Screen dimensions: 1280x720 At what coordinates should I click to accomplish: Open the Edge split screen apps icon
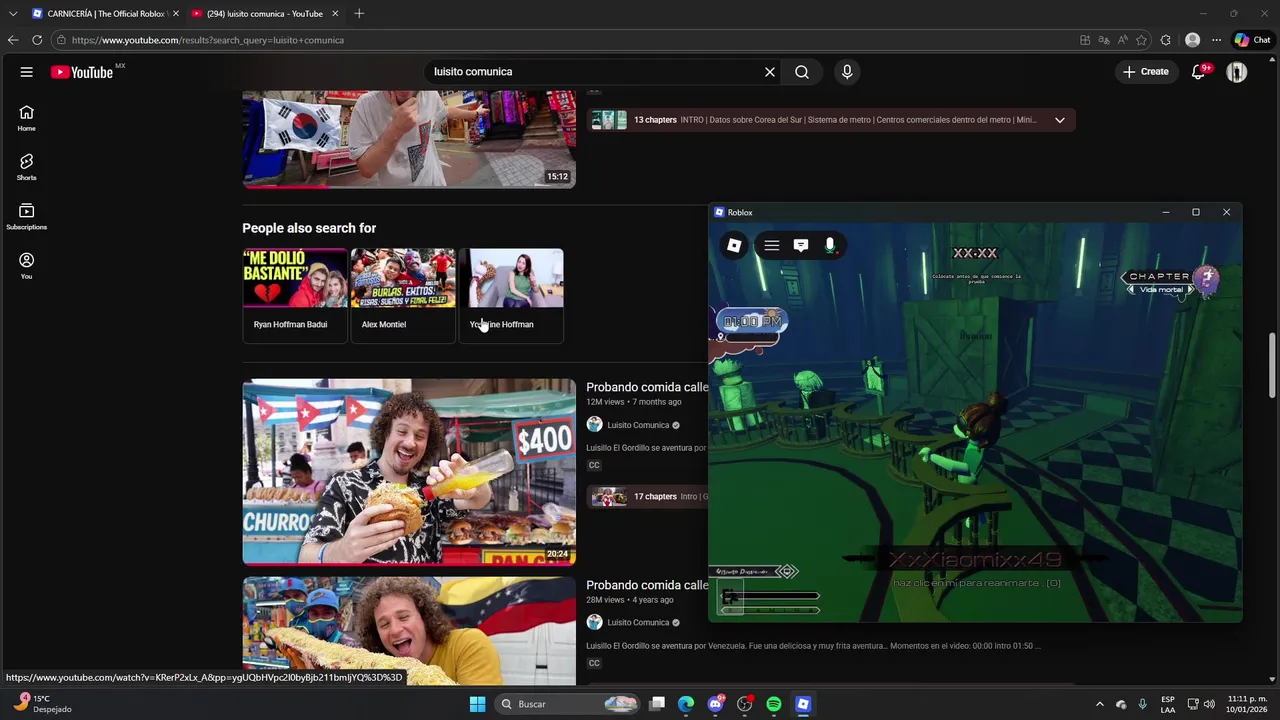pos(1085,40)
